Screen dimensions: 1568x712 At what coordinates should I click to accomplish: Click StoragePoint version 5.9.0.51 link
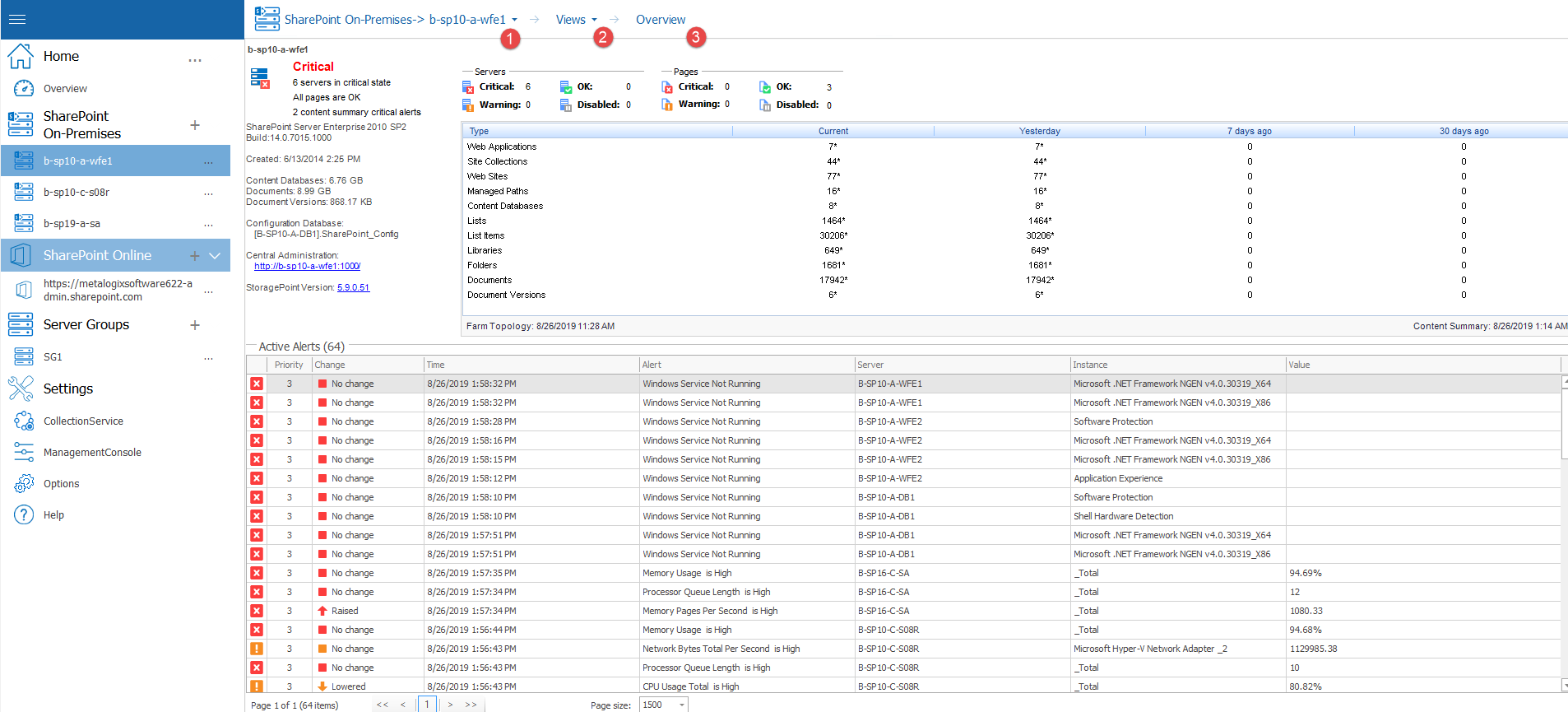[x=353, y=287]
